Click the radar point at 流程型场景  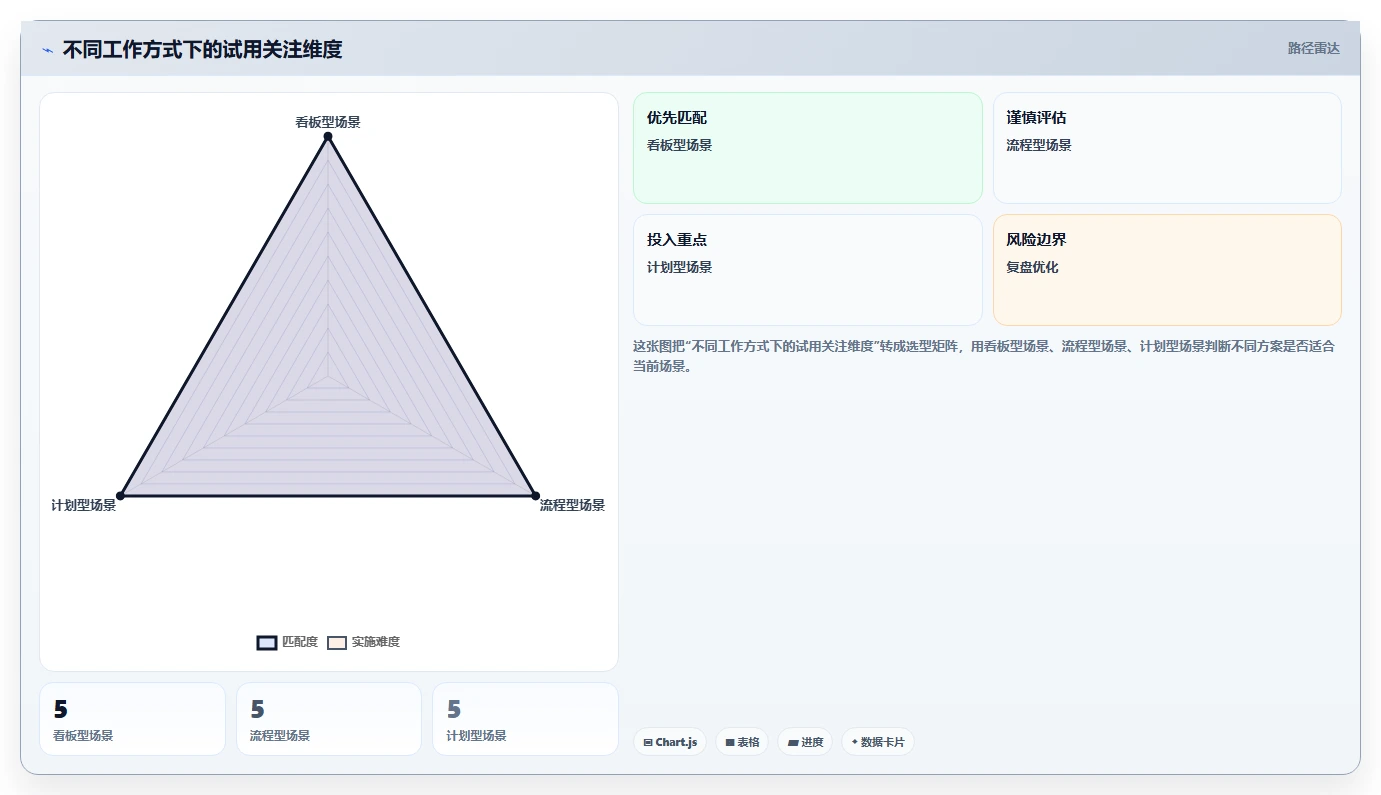pos(535,495)
